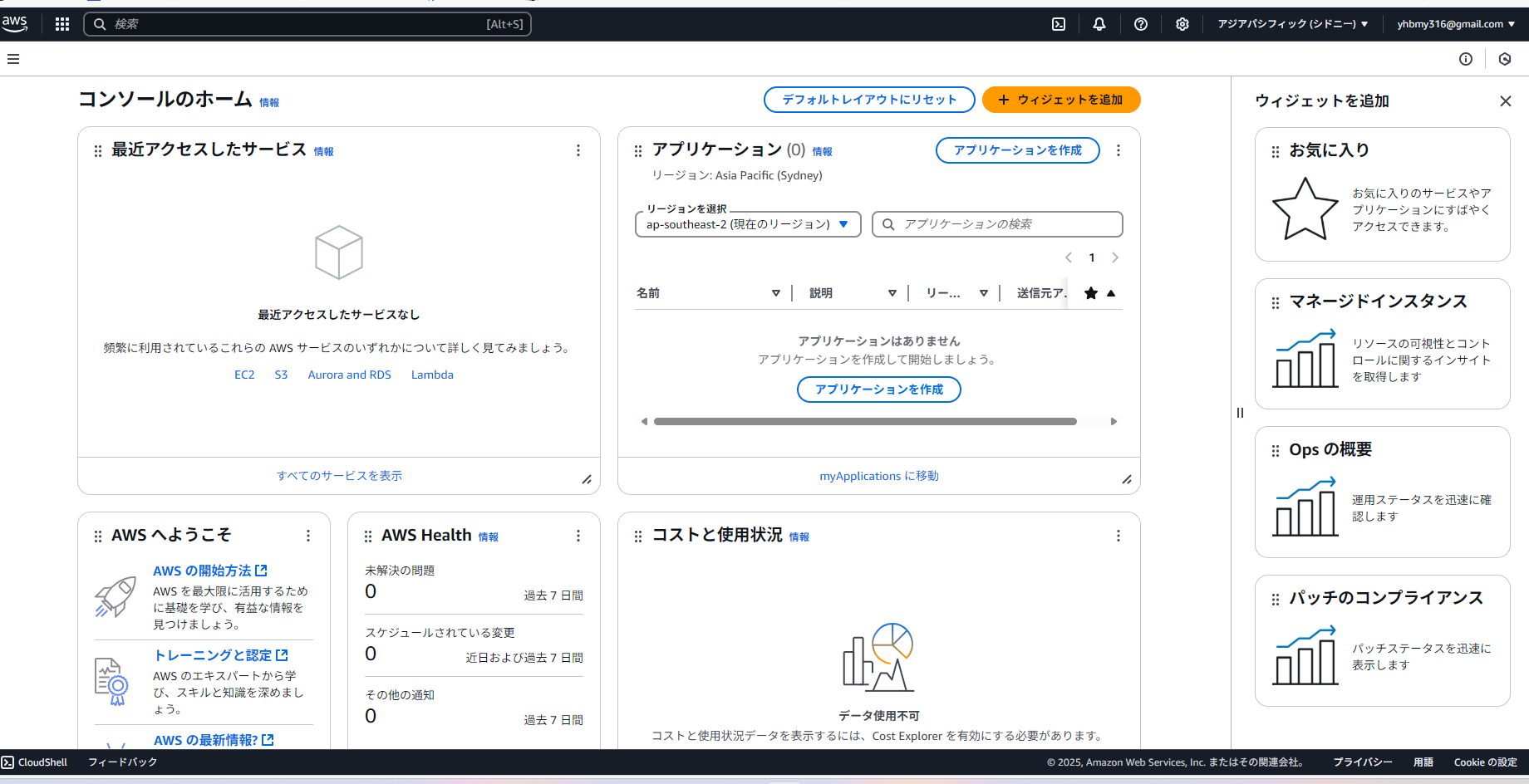Click resize handle of recently visited widget

587,479
